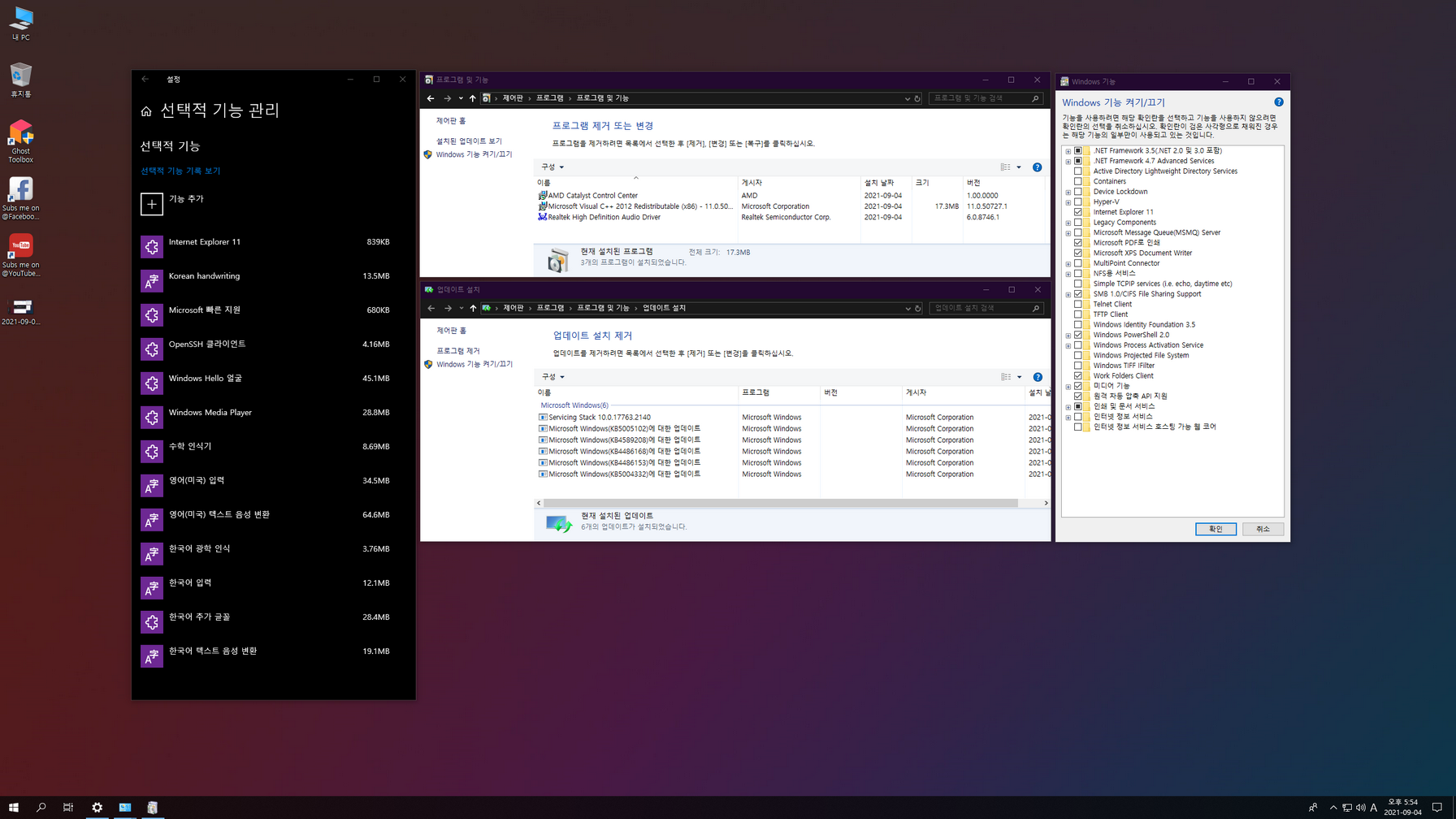This screenshot has width=1456, height=819.
Task: Click the 프로그램 및 기능 검색 field
Action: coord(986,98)
